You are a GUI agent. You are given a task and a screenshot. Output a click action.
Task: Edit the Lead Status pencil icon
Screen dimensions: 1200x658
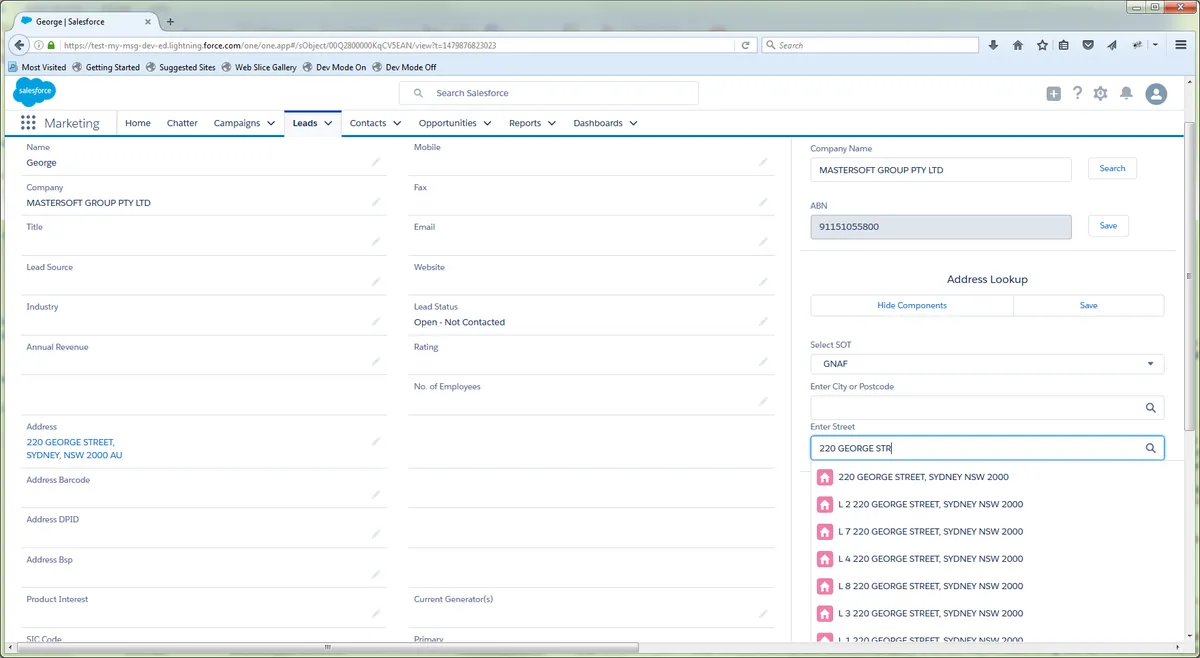763,321
